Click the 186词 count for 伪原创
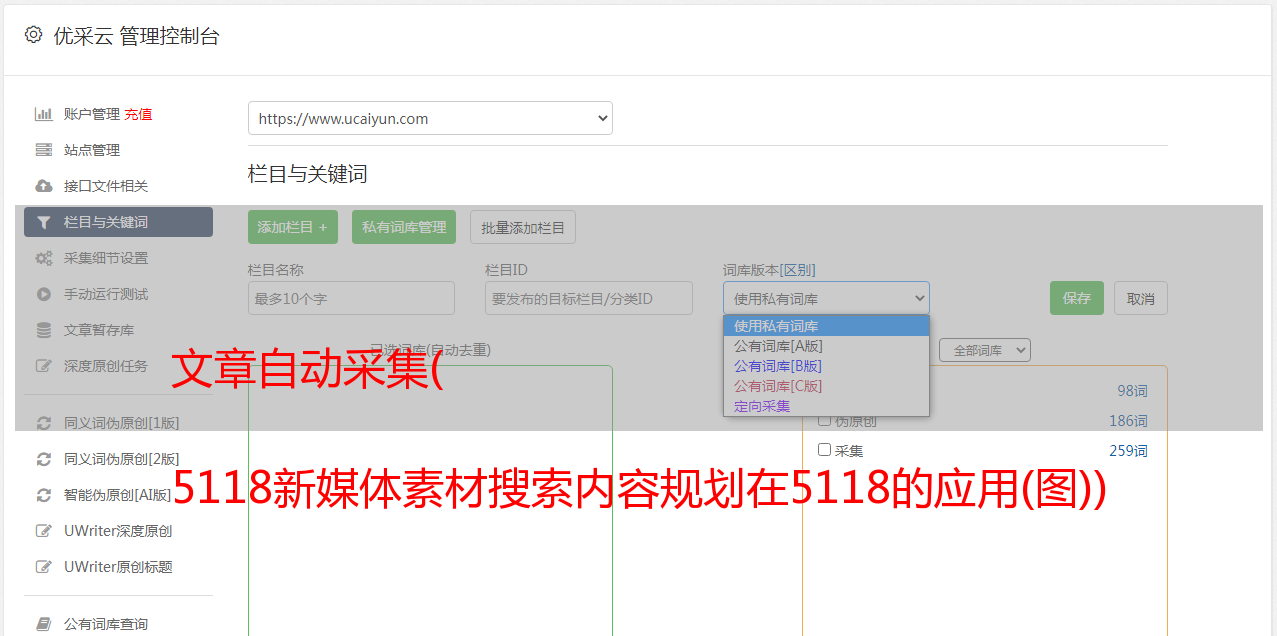1277x636 pixels. pos(1128,421)
